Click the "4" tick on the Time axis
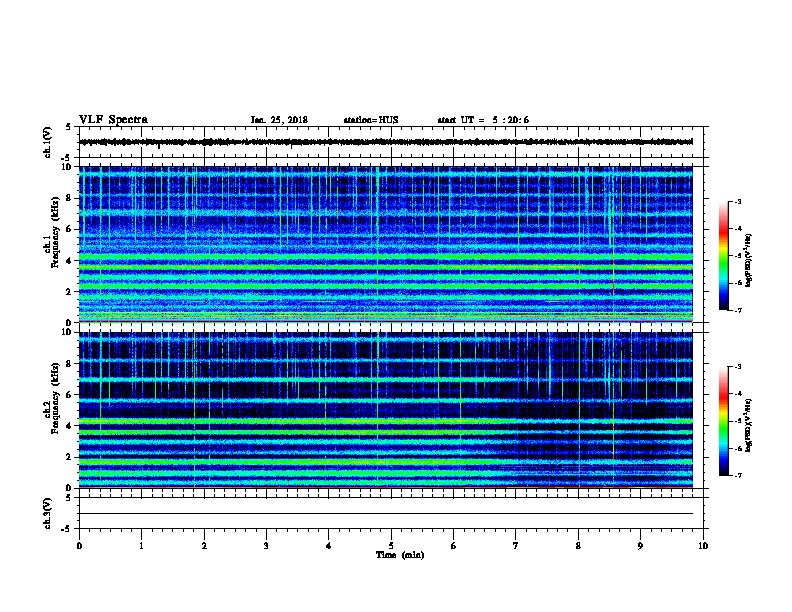This screenshot has height=612, width=792. [x=329, y=546]
